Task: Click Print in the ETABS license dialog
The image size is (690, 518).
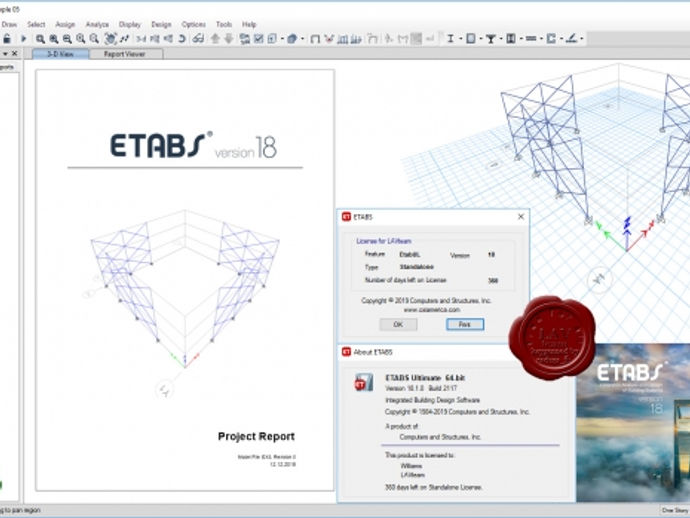Action: tap(465, 324)
